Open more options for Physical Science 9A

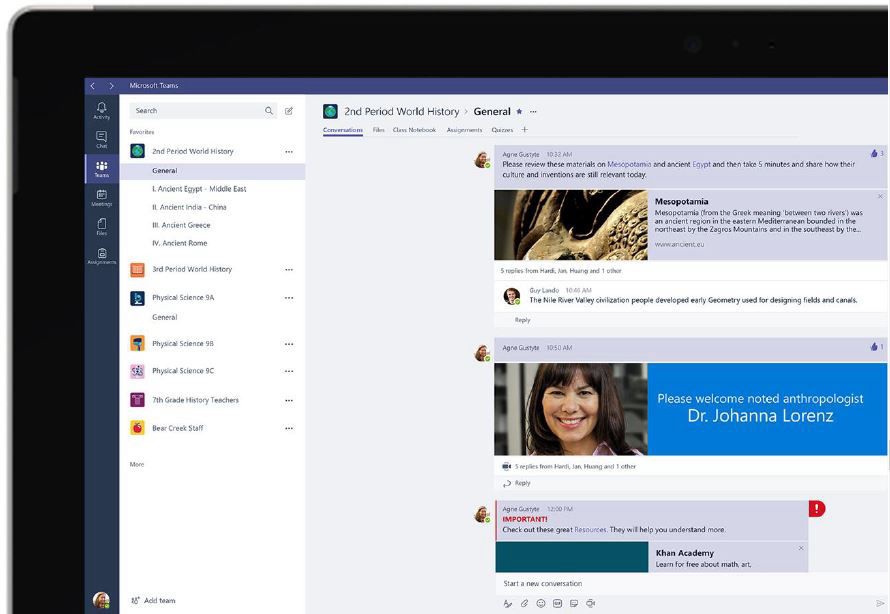[x=289, y=298]
